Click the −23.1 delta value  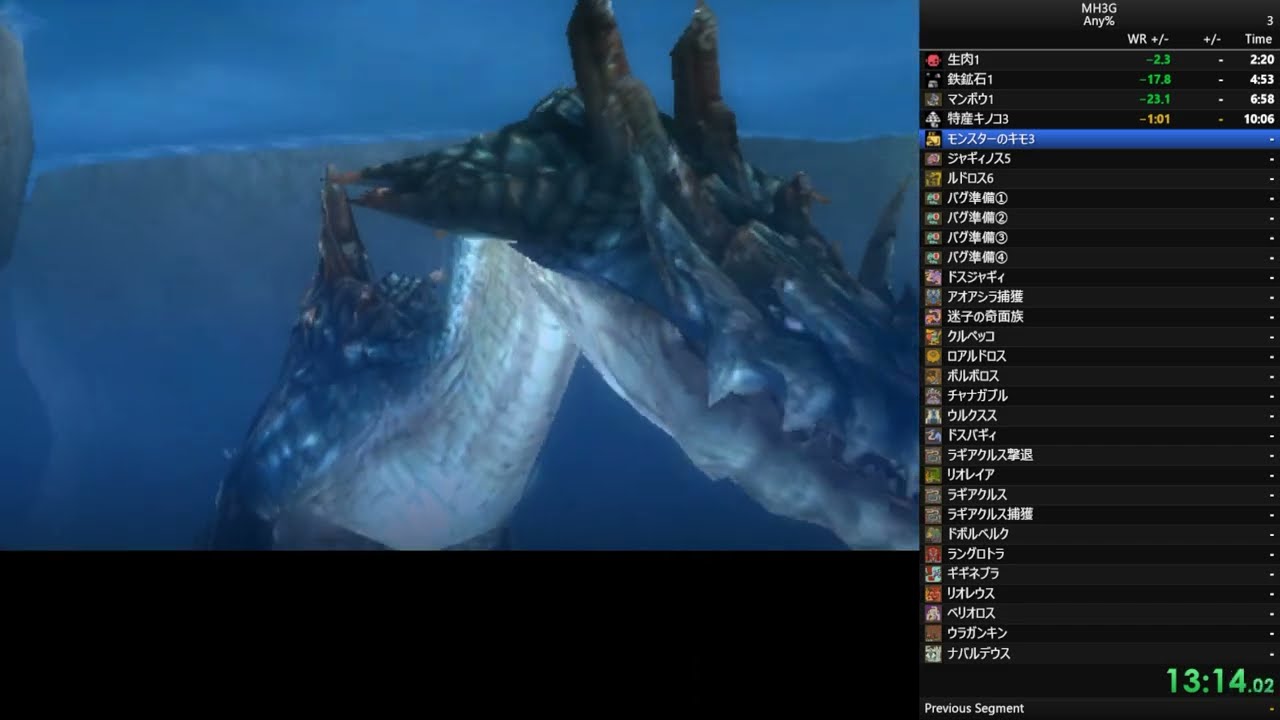coord(1155,100)
